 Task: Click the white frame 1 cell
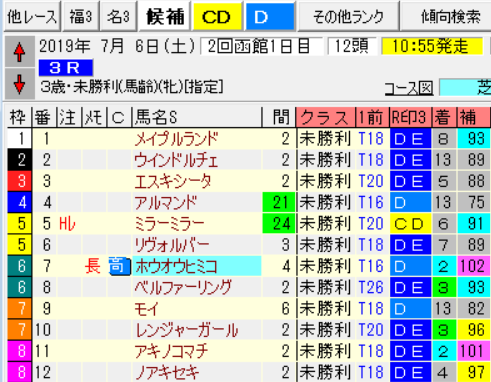(x=19, y=139)
